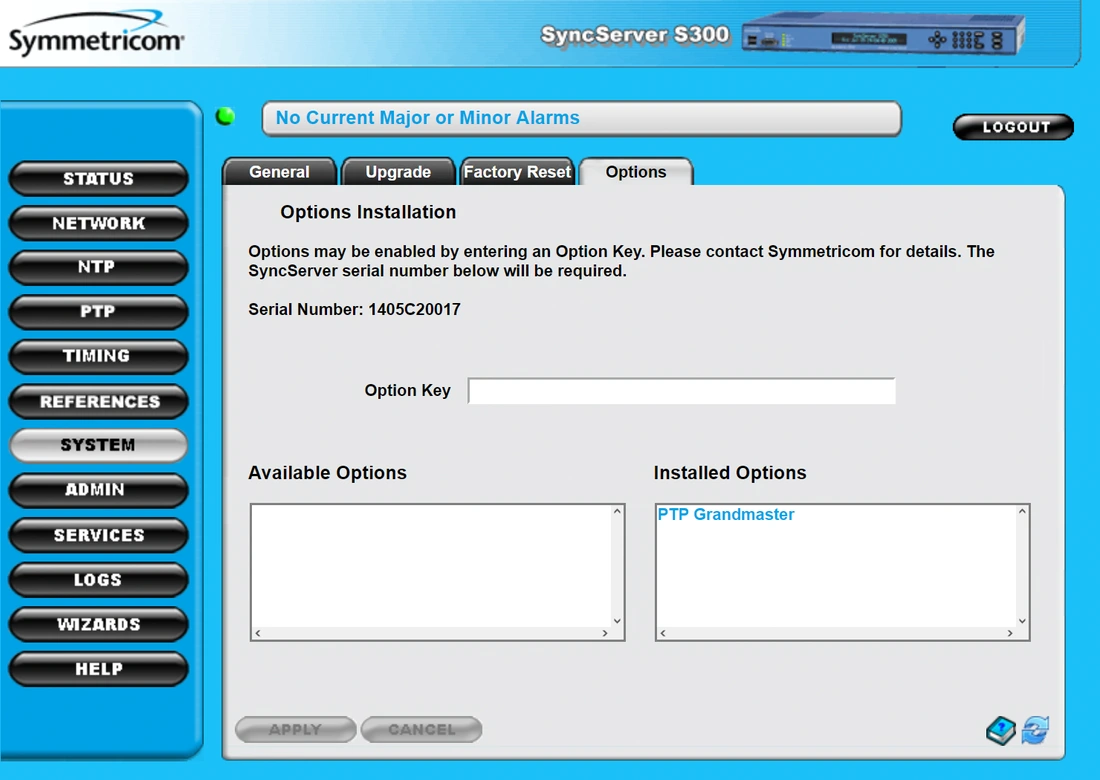The image size is (1100, 780).
Task: Navigate to the References menu
Action: tap(98, 402)
